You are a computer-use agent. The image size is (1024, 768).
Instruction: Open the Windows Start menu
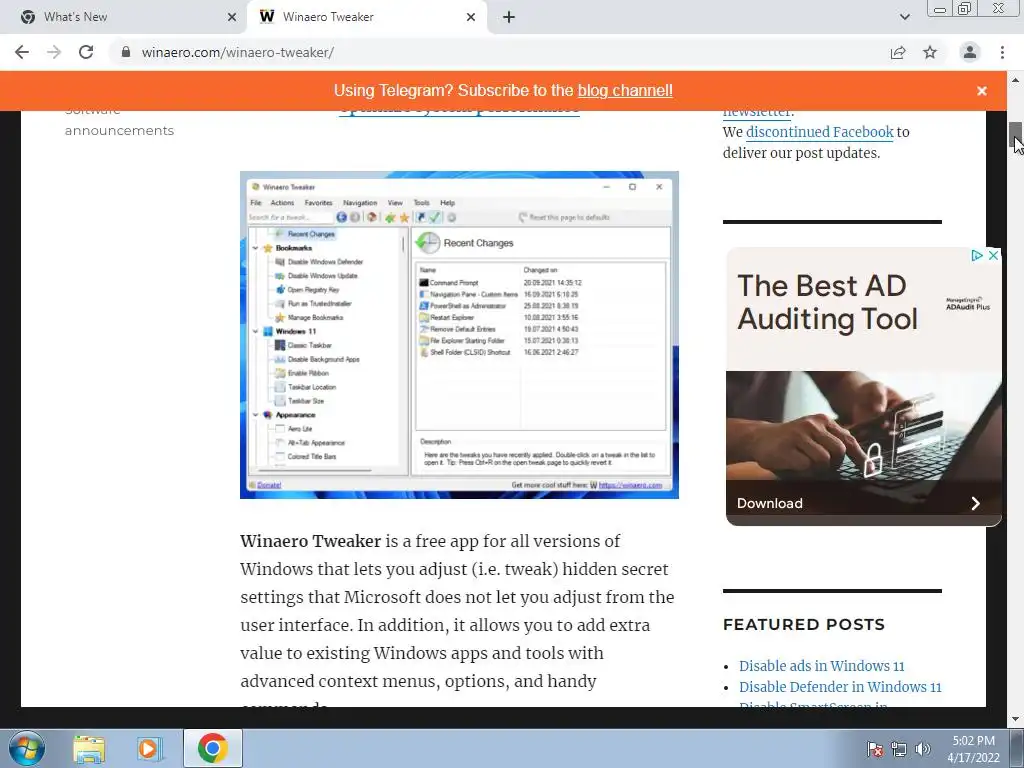[x=27, y=748]
